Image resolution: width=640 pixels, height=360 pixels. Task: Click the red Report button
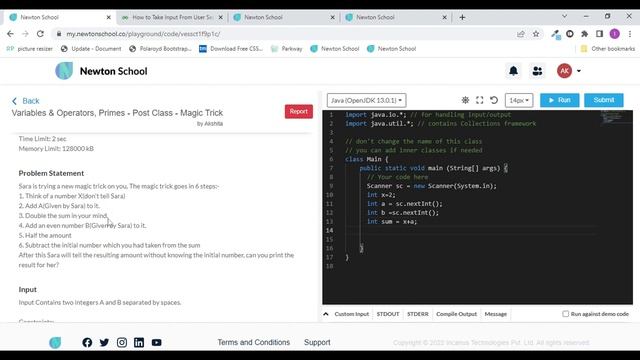click(x=299, y=111)
